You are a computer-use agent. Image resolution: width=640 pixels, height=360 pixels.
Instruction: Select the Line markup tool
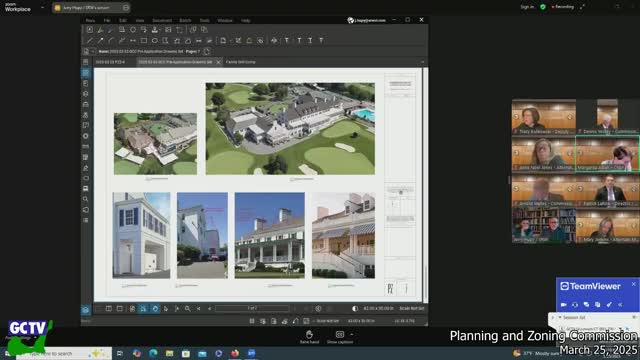point(89,40)
